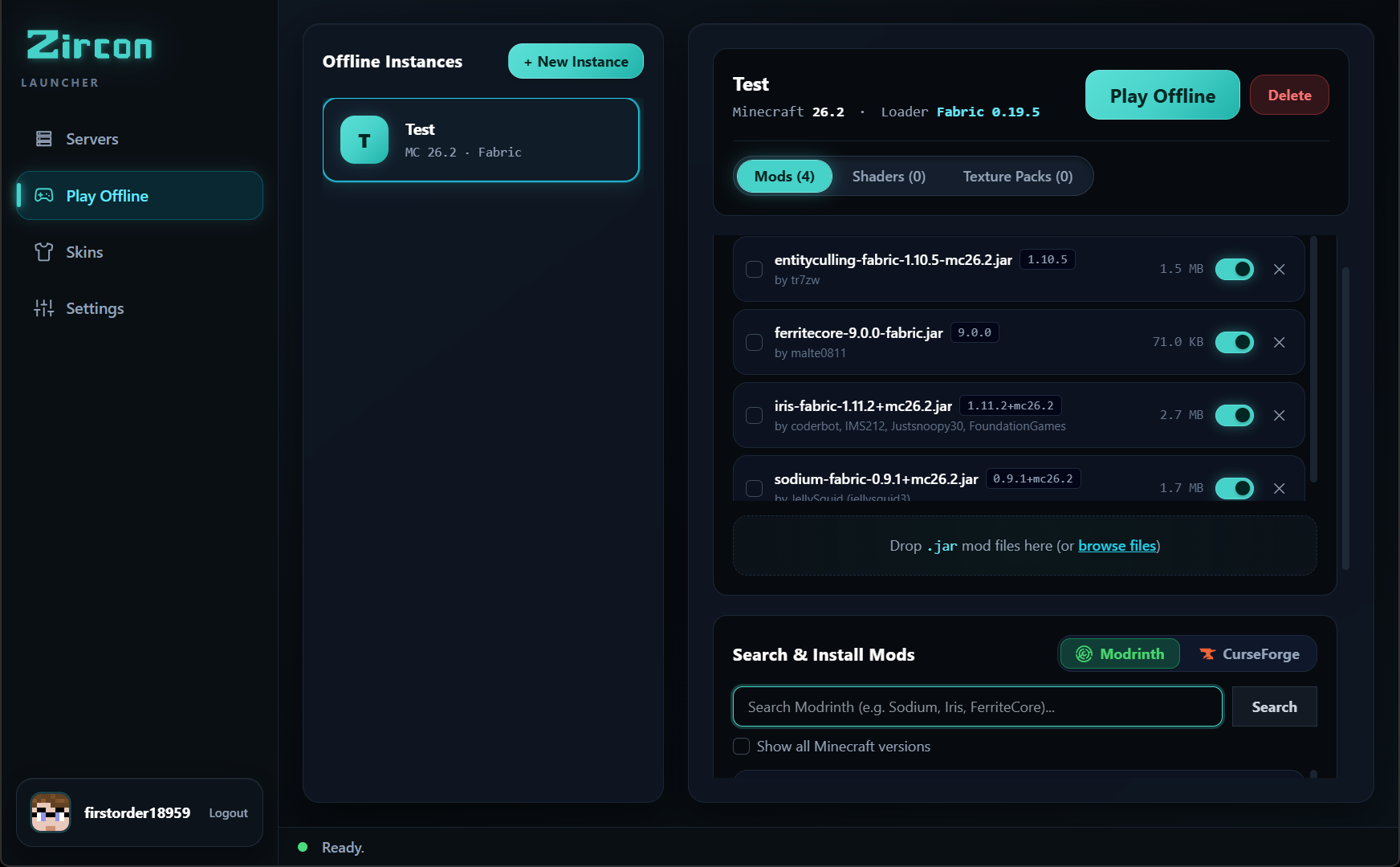Click the CurseForge anvil icon
The image size is (1400, 867).
1207,654
